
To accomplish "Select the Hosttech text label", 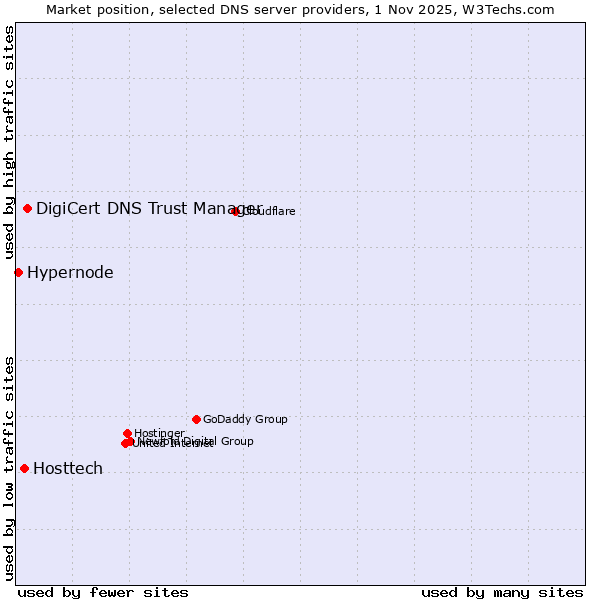I will click(x=68, y=468).
